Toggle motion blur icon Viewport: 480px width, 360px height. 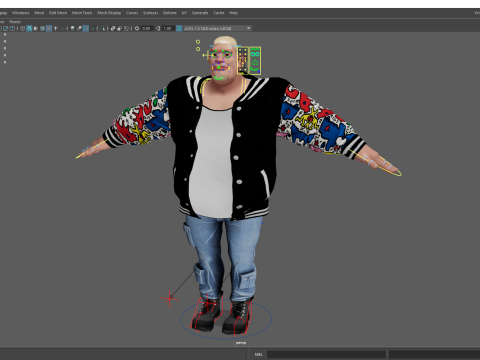(x=79, y=28)
